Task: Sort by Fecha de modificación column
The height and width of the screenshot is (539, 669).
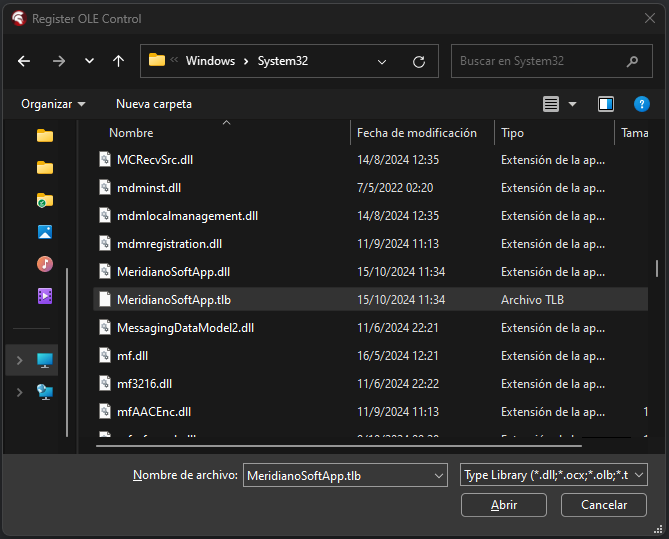Action: (417, 133)
